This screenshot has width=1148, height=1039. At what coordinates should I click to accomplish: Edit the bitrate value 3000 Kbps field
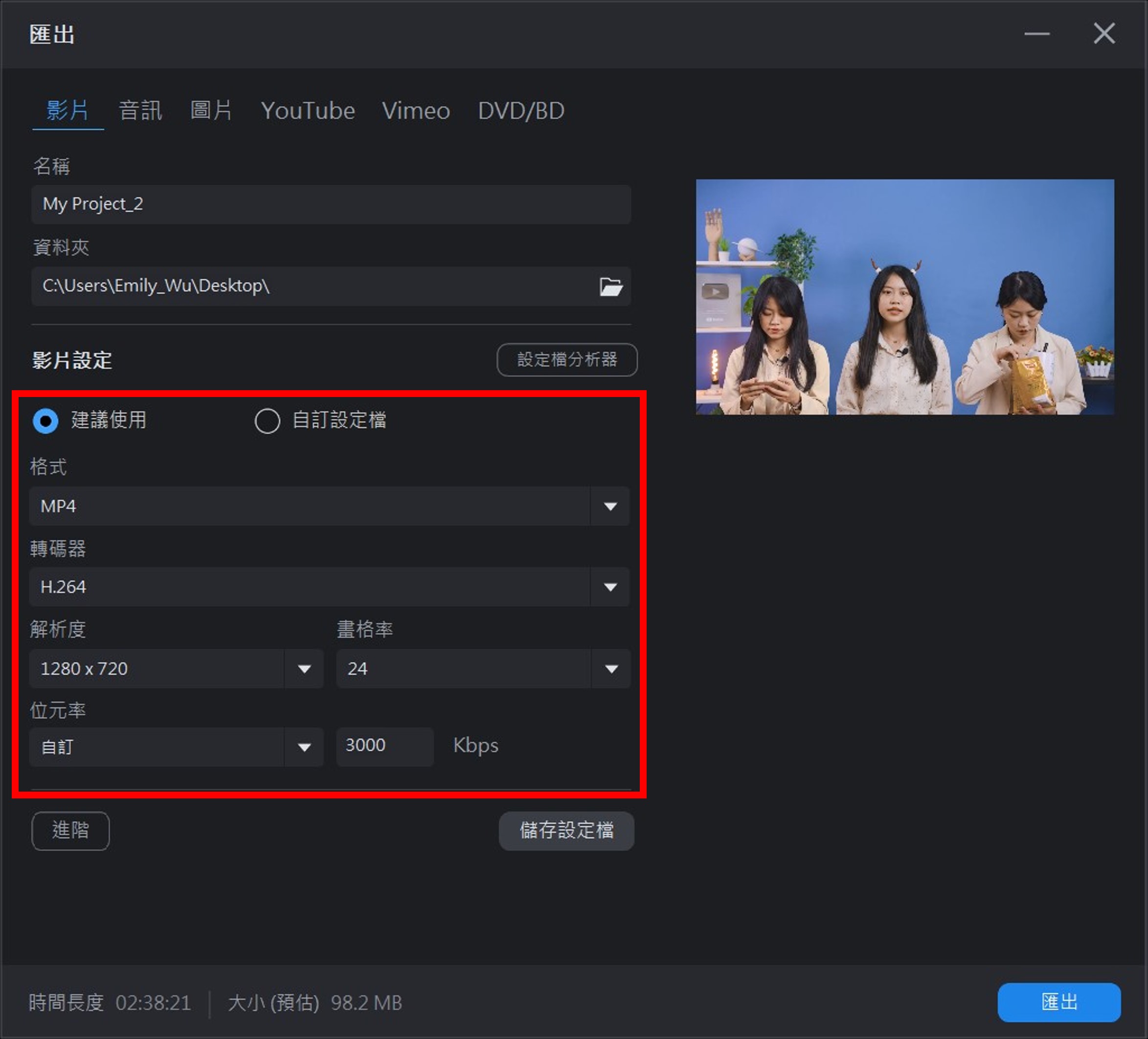(384, 746)
